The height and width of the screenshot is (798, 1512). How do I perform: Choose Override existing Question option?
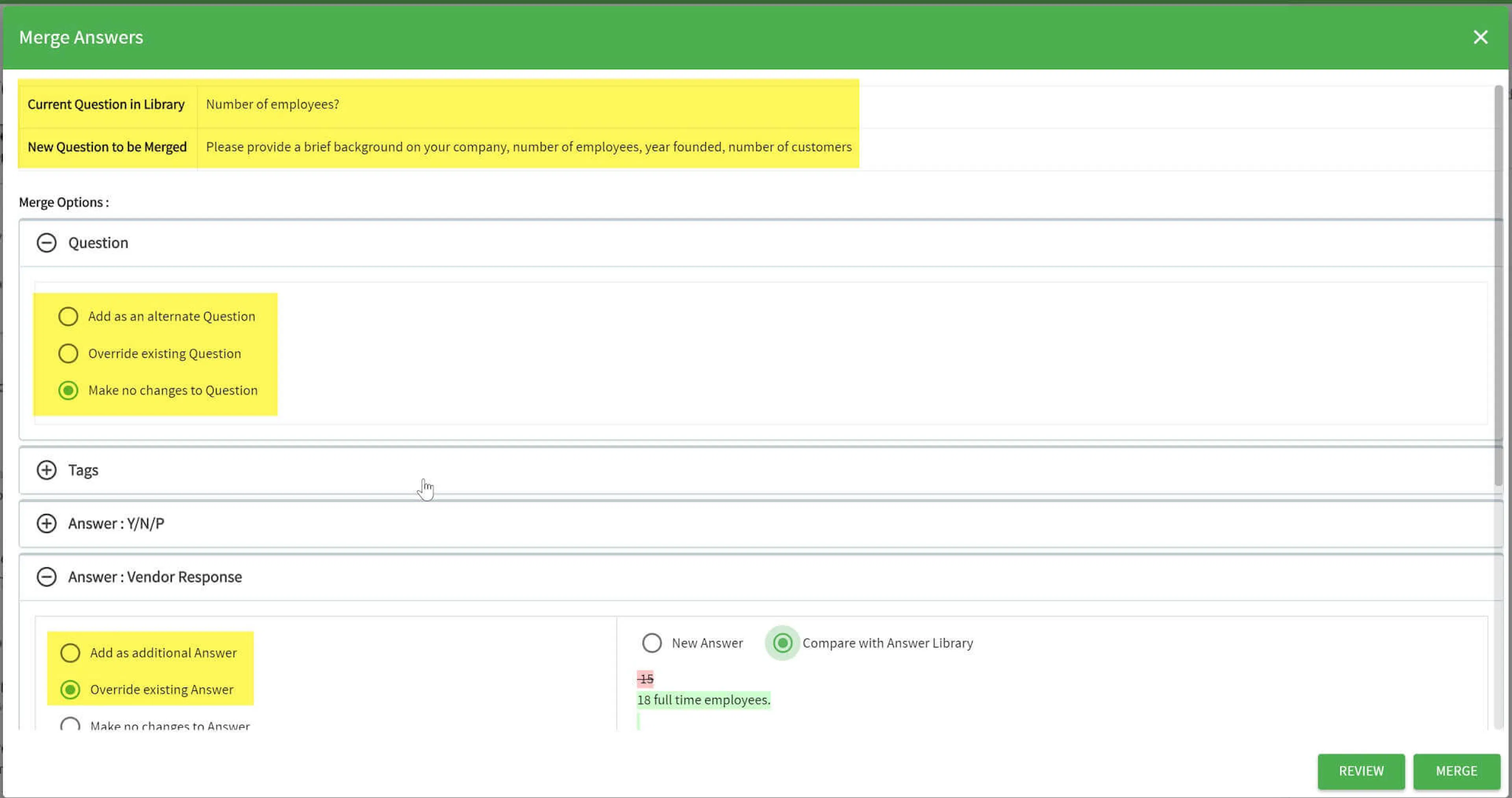(68, 353)
